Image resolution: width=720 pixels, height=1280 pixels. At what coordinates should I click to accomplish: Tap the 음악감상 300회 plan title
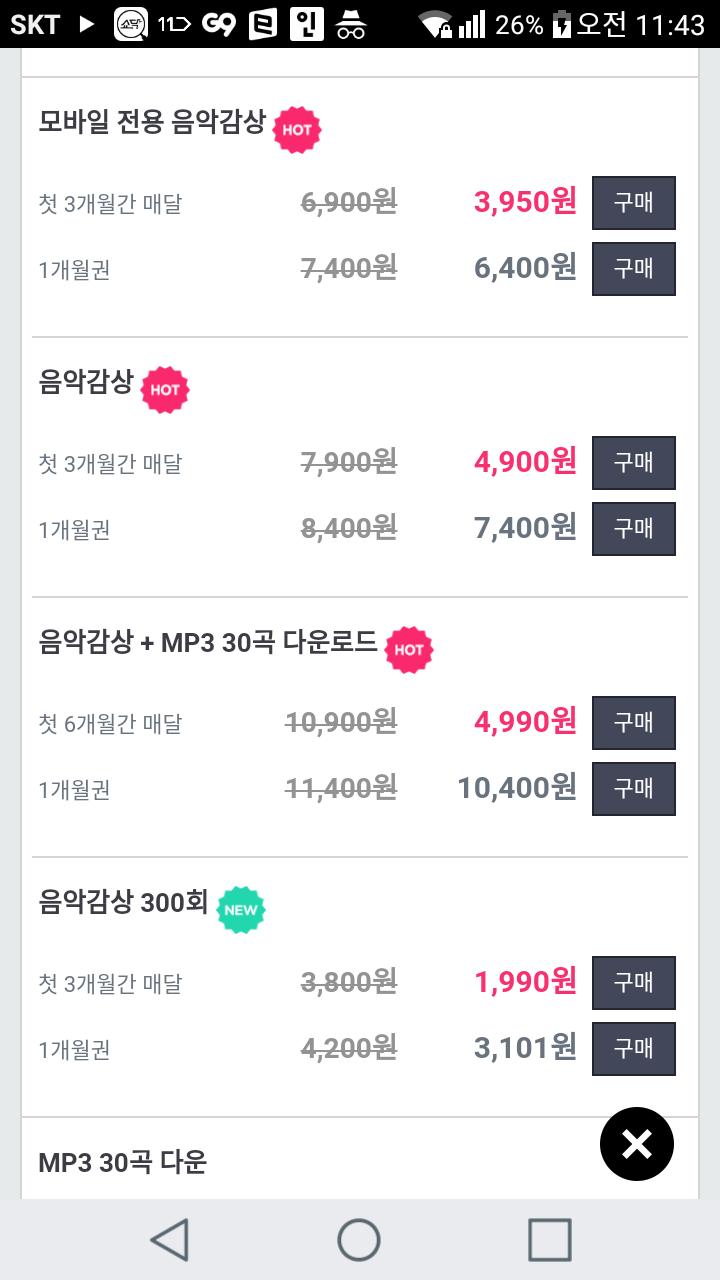point(123,903)
